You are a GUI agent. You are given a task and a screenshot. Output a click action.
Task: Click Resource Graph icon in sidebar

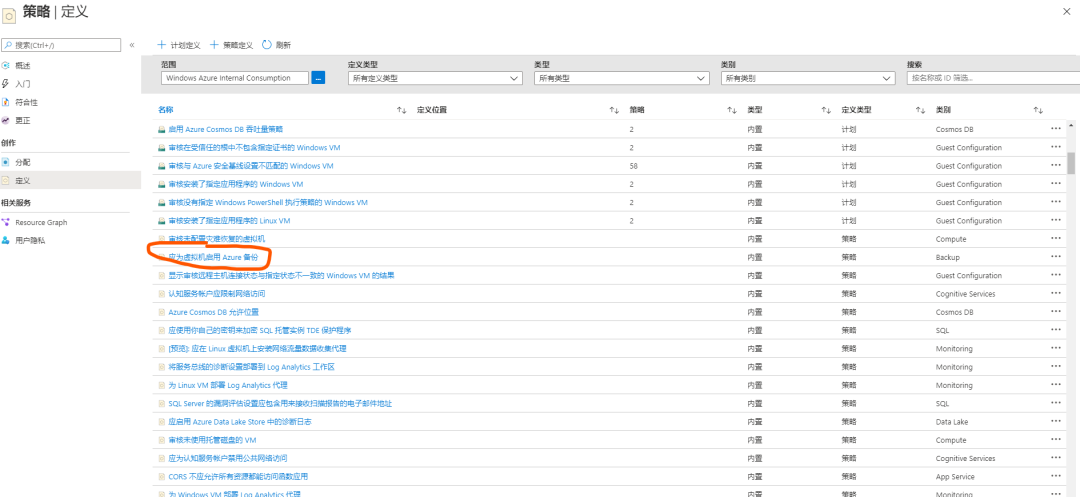tap(6, 222)
